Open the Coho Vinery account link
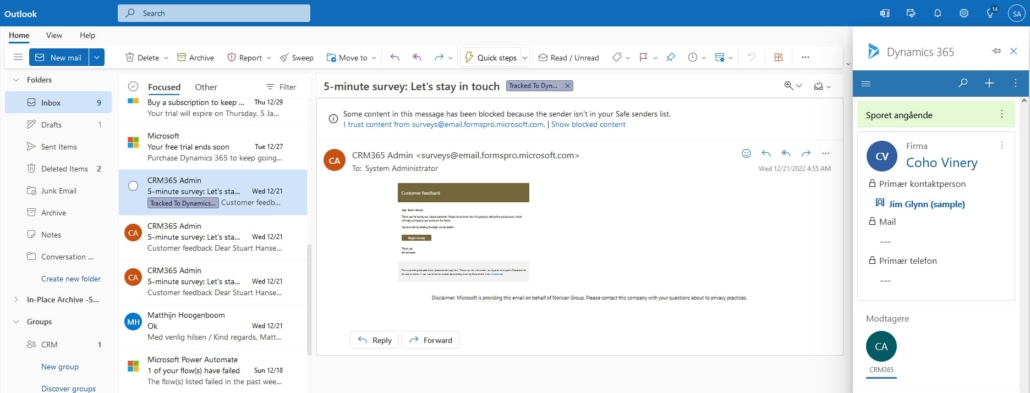Image resolution: width=1030 pixels, height=393 pixels. click(941, 162)
